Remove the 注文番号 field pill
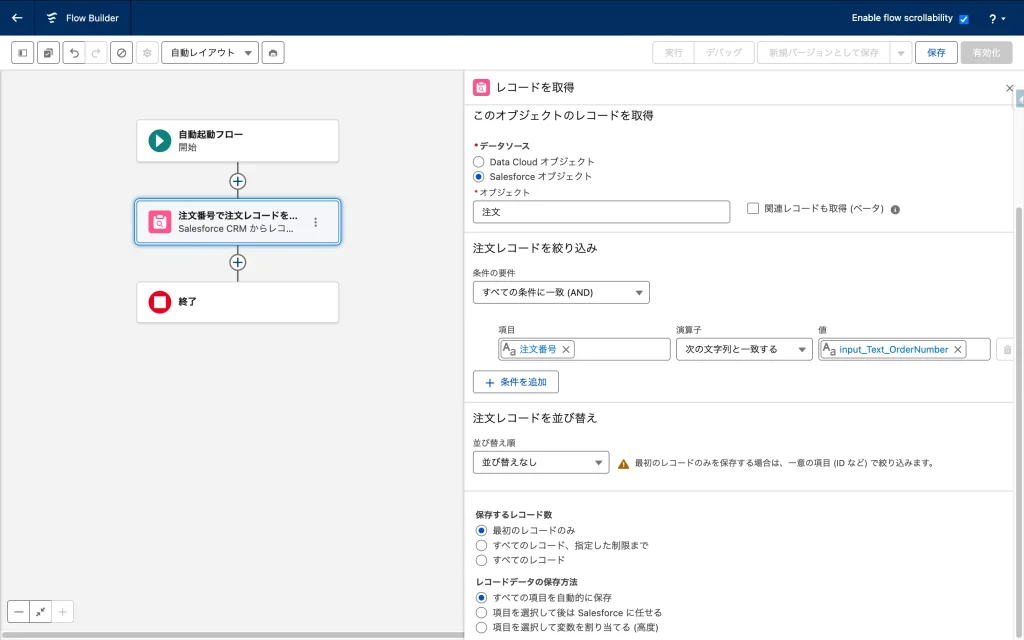The image size is (1024, 640). pyautogui.click(x=566, y=349)
